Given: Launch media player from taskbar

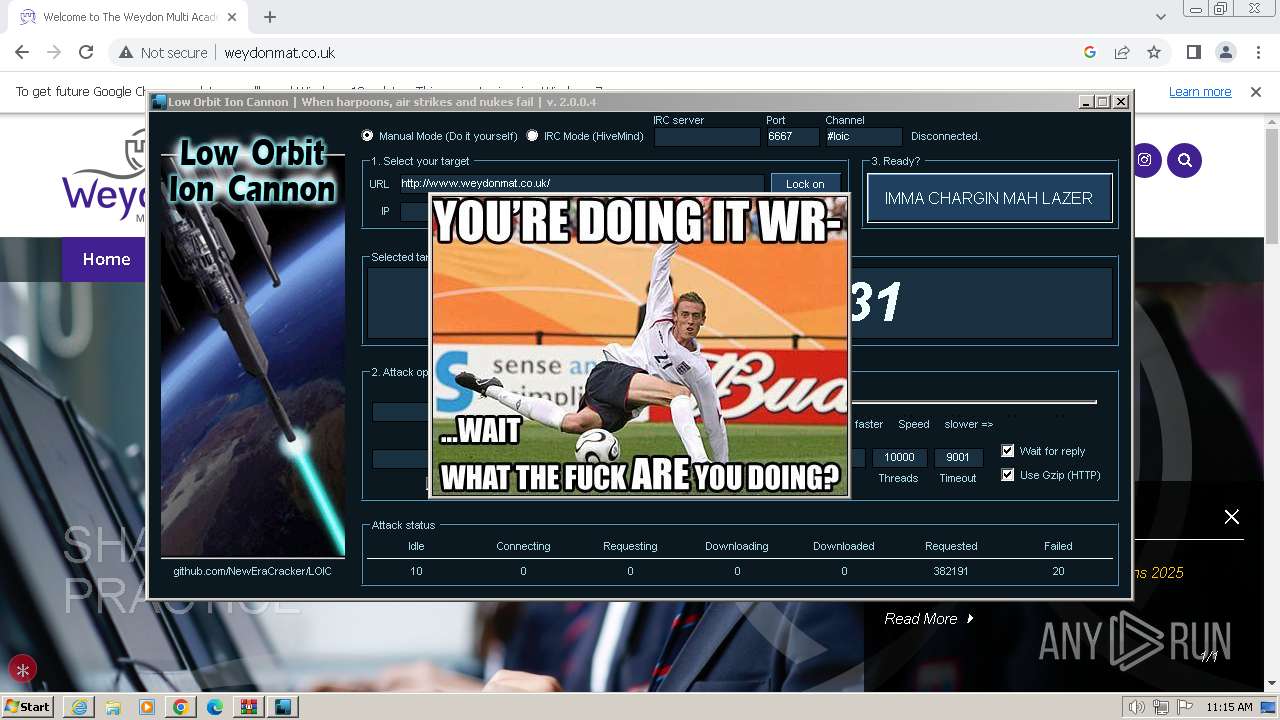Looking at the screenshot, I should tap(147, 707).
